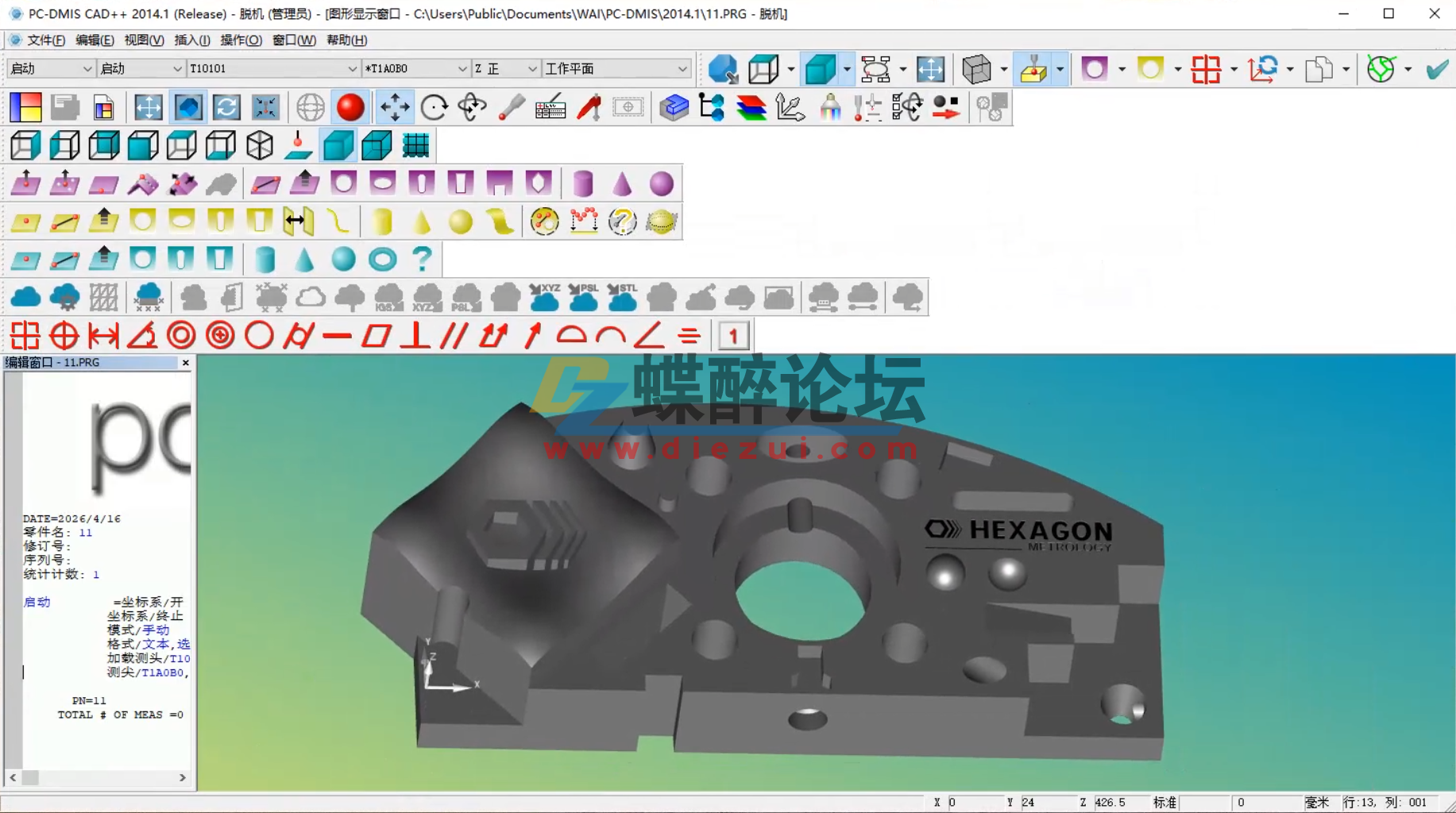Click the probe readouts window icon
The width and height of the screenshot is (1456, 813).
pos(550,107)
